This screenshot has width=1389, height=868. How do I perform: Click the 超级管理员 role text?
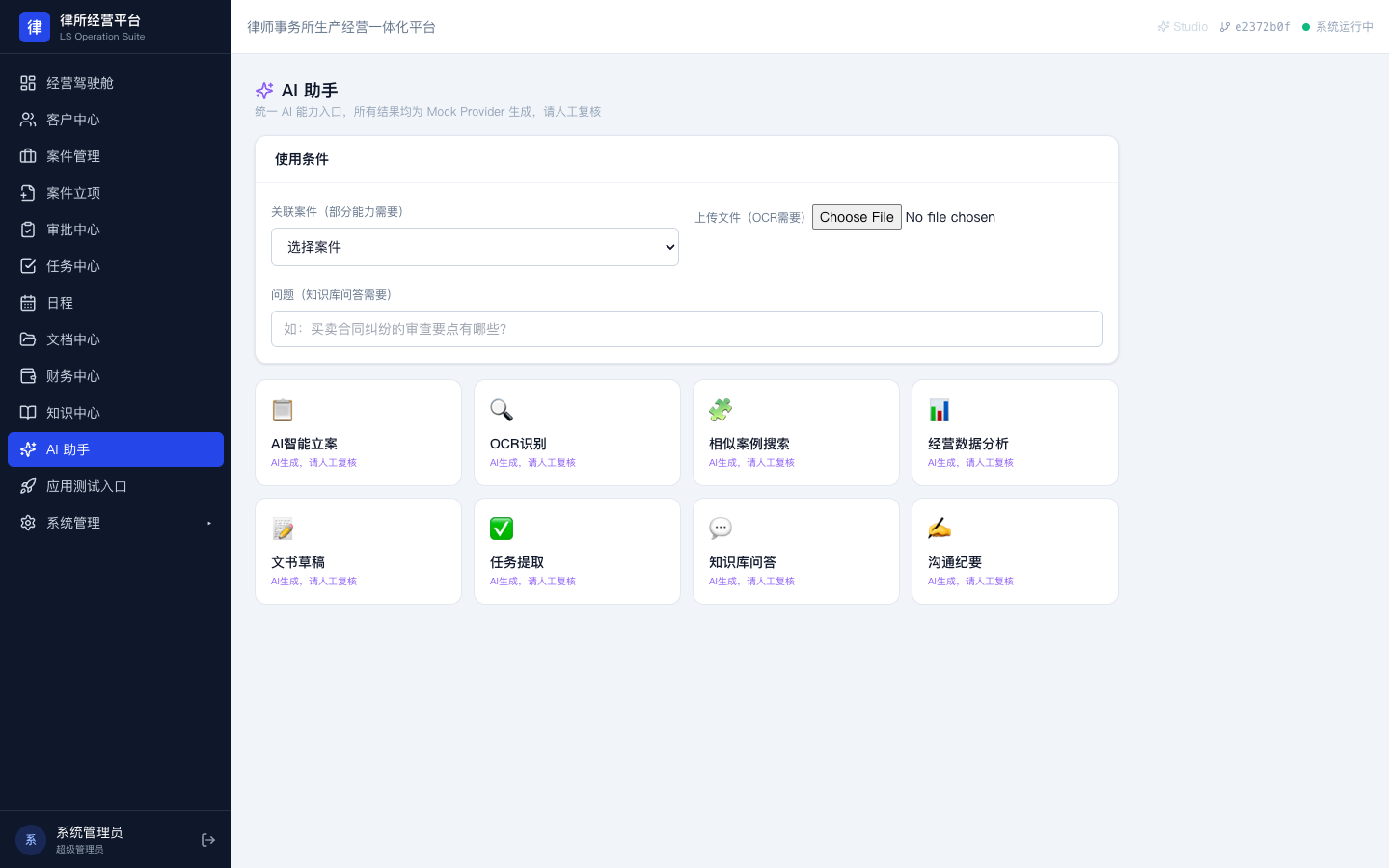[79, 850]
